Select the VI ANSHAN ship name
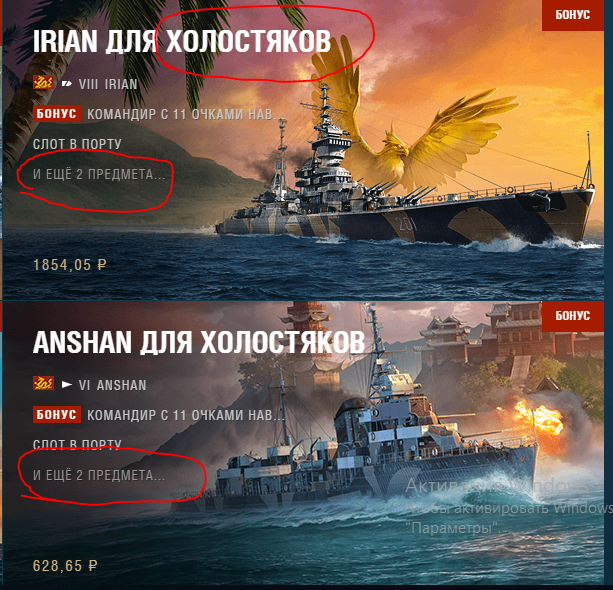The height and width of the screenshot is (590, 613). pos(113,385)
